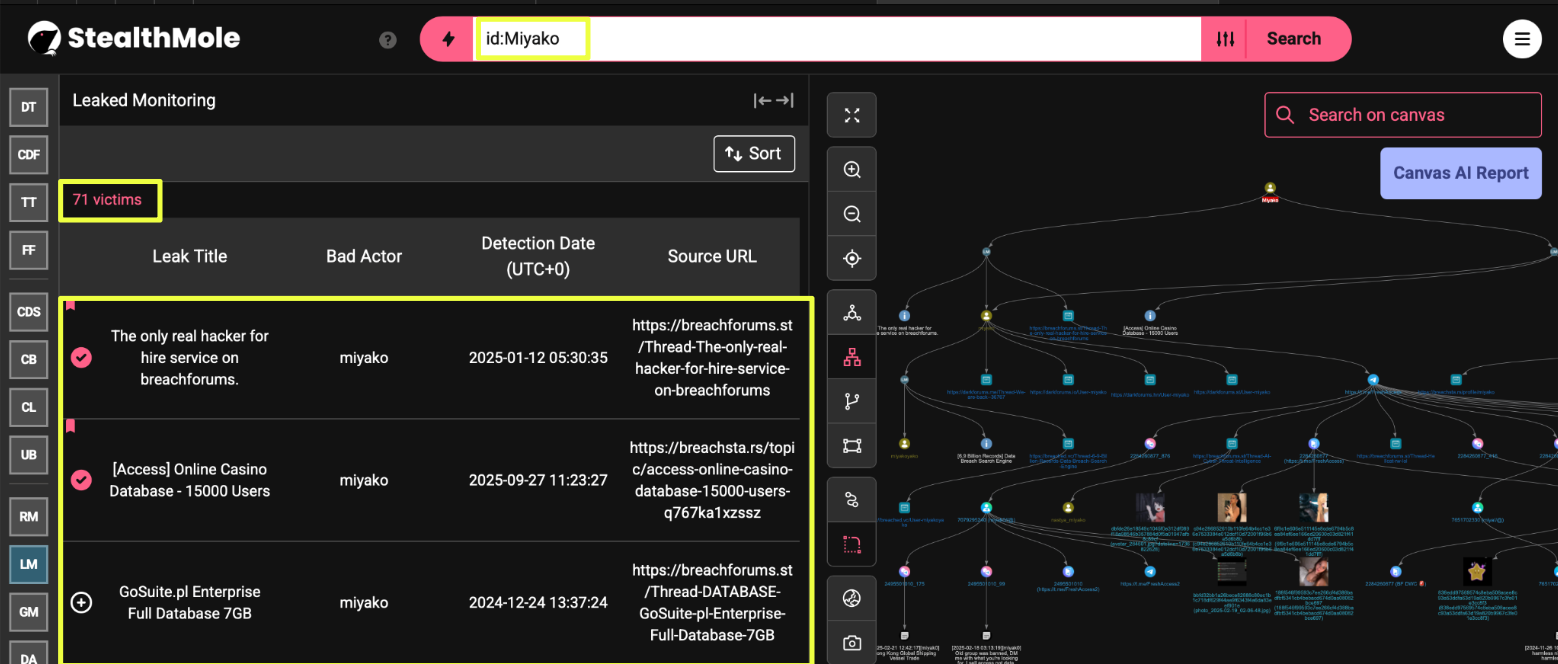Screen dimensions: 1558x664
Task: Open the Sort options
Action: [x=753, y=153]
